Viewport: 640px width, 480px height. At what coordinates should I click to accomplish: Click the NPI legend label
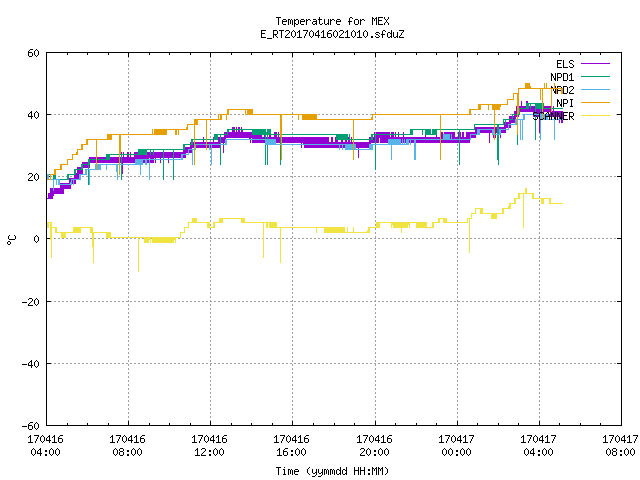565,103
